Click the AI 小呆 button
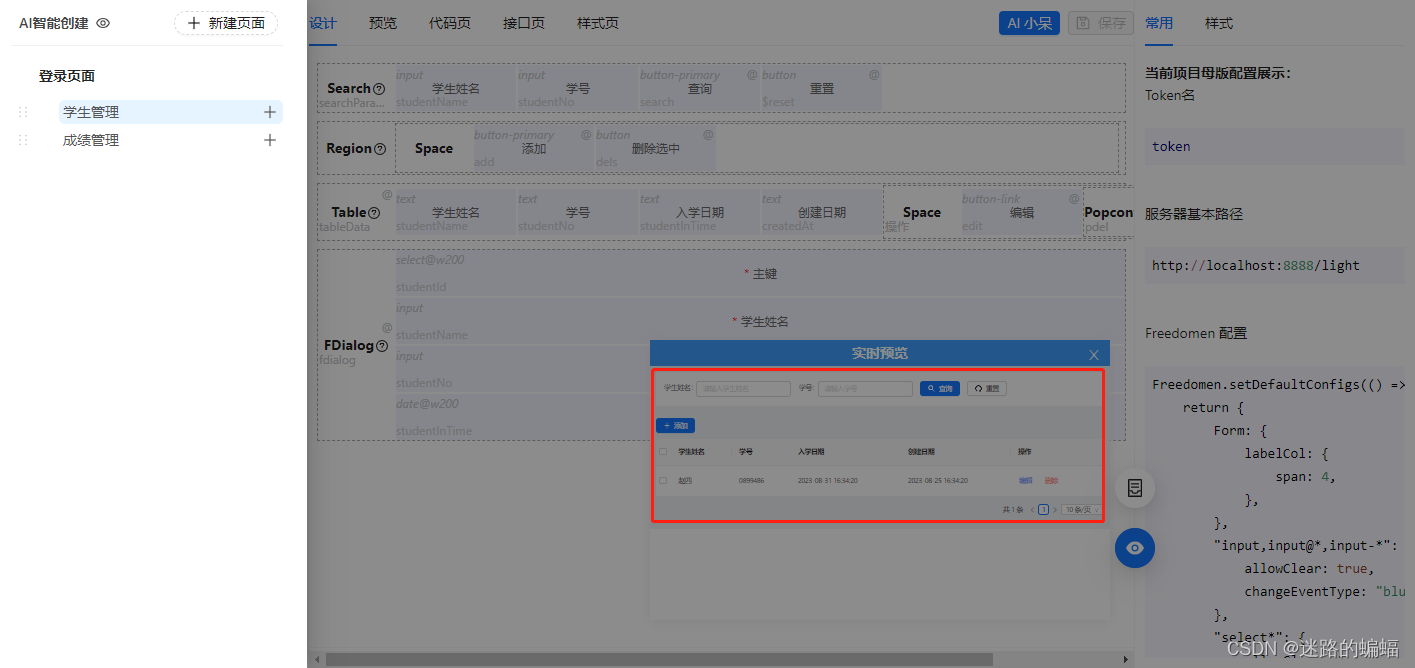Image resolution: width=1415 pixels, height=668 pixels. (1029, 23)
